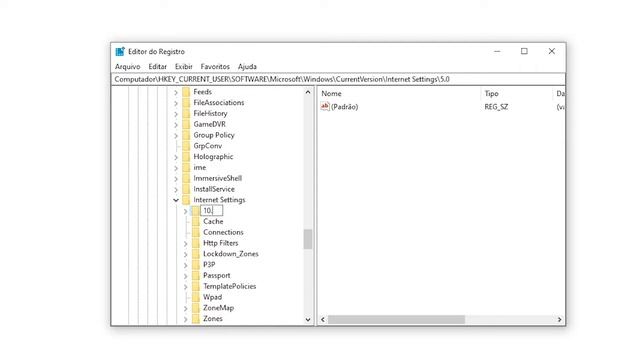Select the (Padrão) value name
640x360 pixels.
point(344,107)
